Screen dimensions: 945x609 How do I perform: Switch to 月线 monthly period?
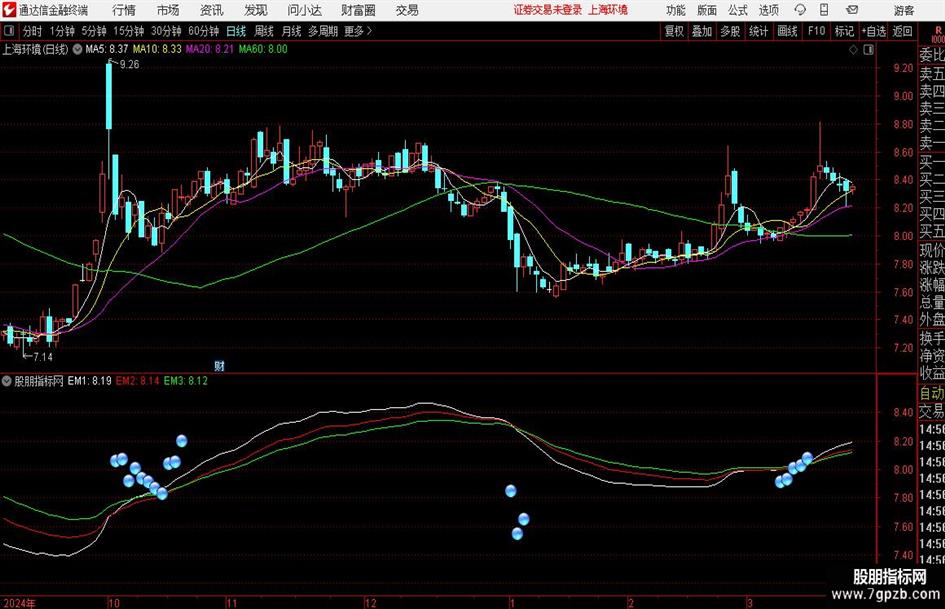click(x=292, y=31)
